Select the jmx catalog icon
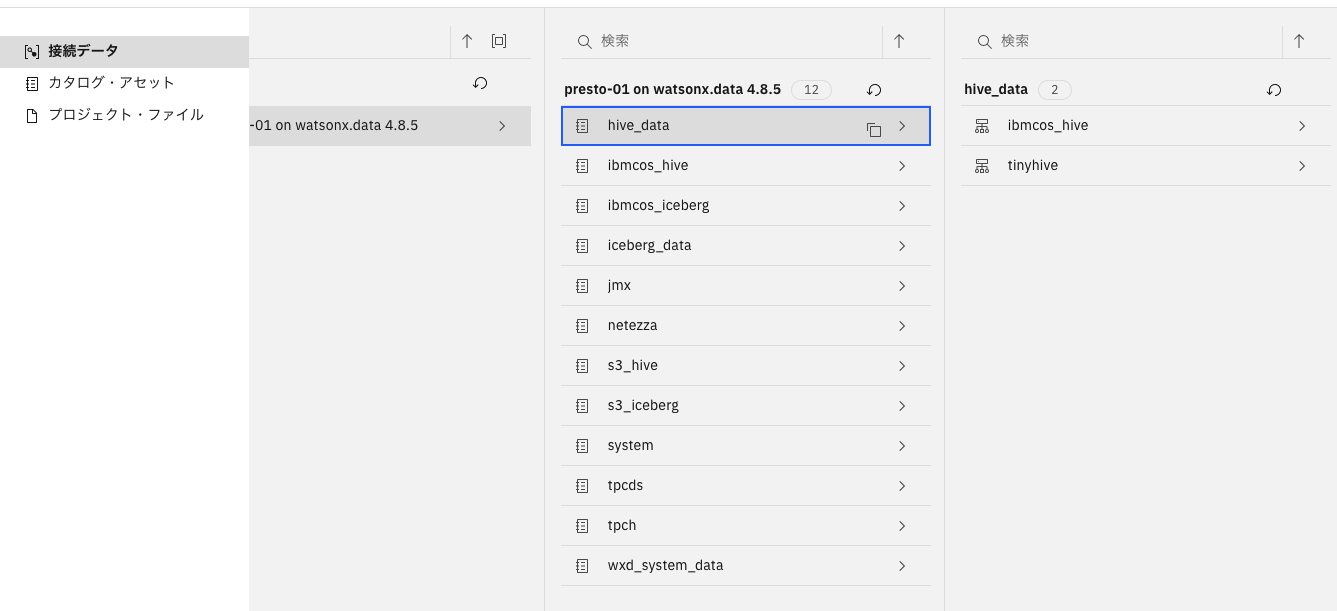 (x=582, y=286)
